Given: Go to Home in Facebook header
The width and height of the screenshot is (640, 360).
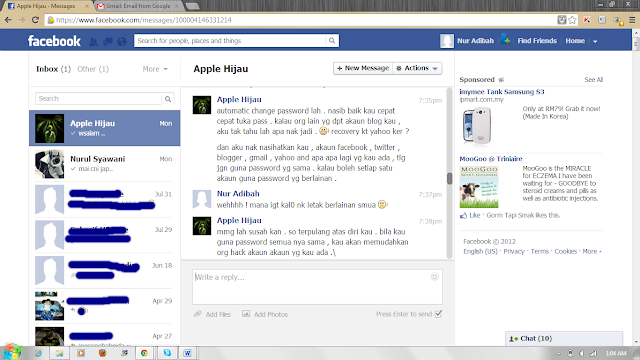Looking at the screenshot, I should coord(575,41).
